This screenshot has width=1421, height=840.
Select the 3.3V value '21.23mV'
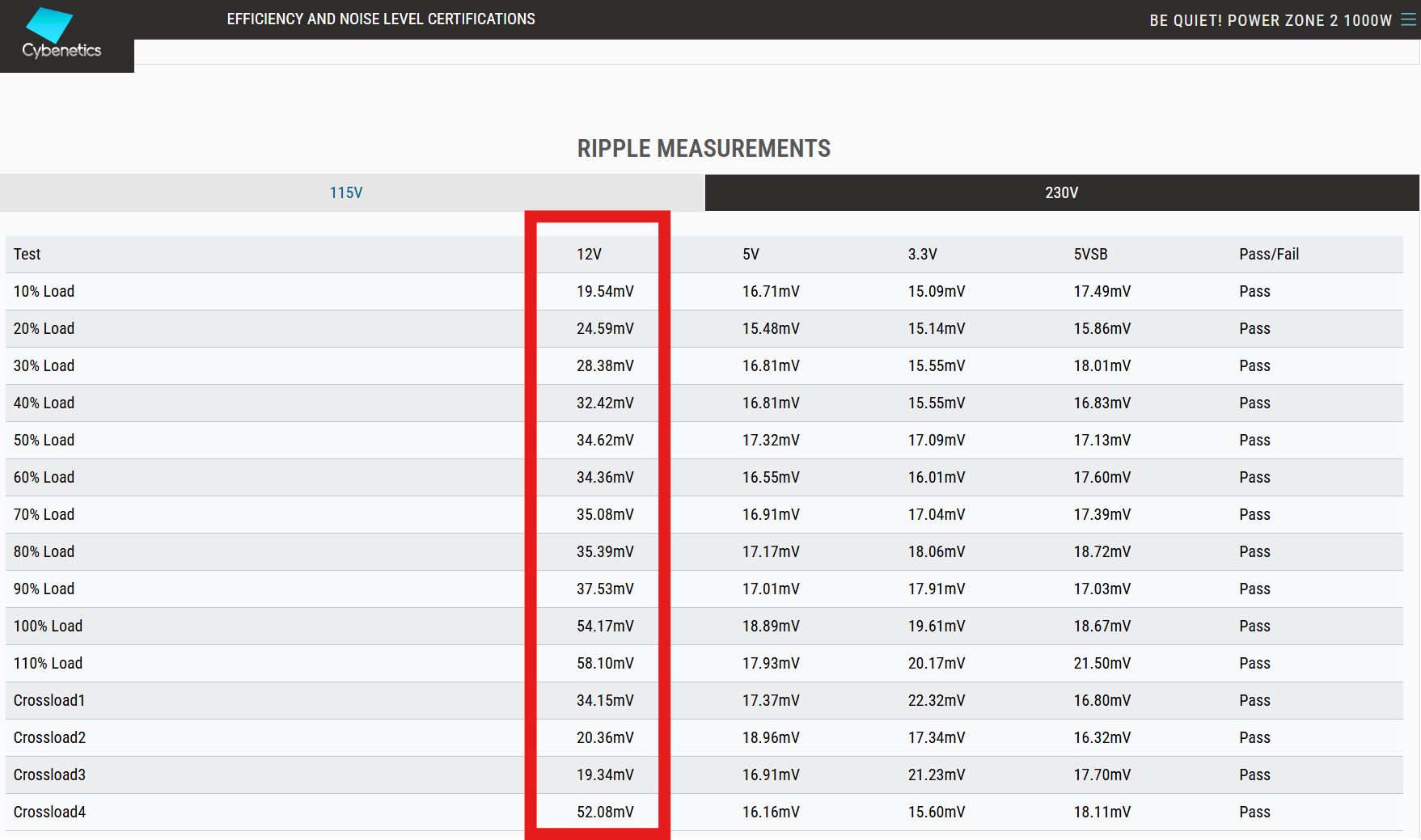pyautogui.click(x=937, y=775)
